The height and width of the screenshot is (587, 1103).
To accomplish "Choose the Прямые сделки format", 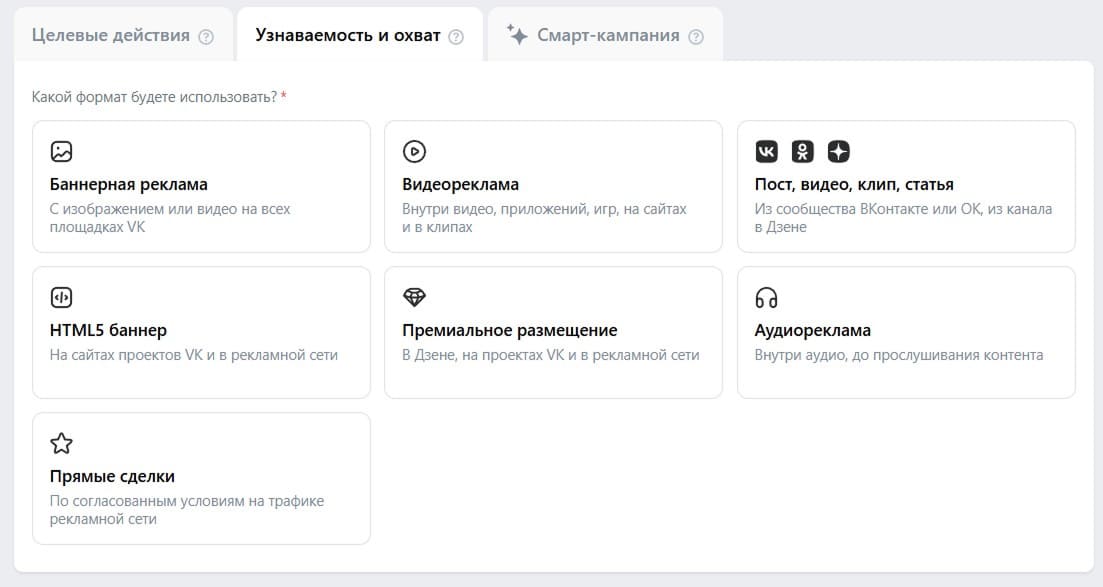I will tap(200, 478).
